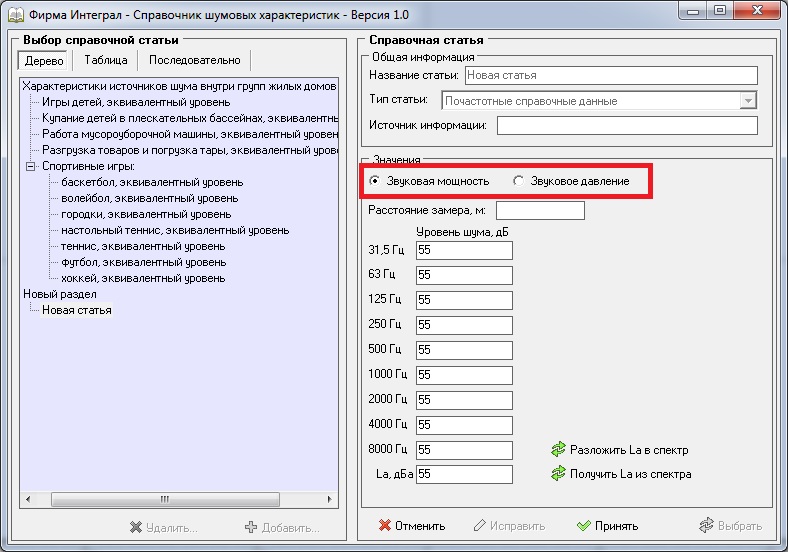Select Новая статья in the tree
The height and width of the screenshot is (552, 788).
tap(77, 310)
